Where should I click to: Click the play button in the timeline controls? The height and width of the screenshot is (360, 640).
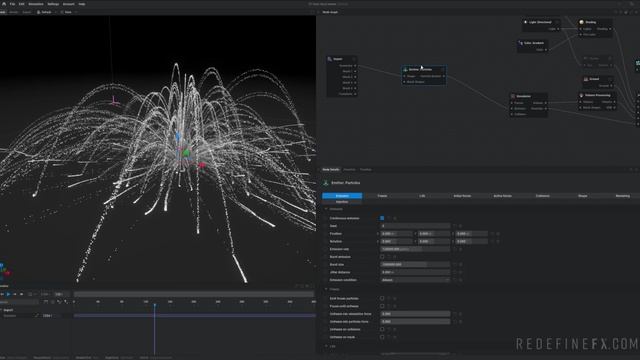[x=8, y=294]
